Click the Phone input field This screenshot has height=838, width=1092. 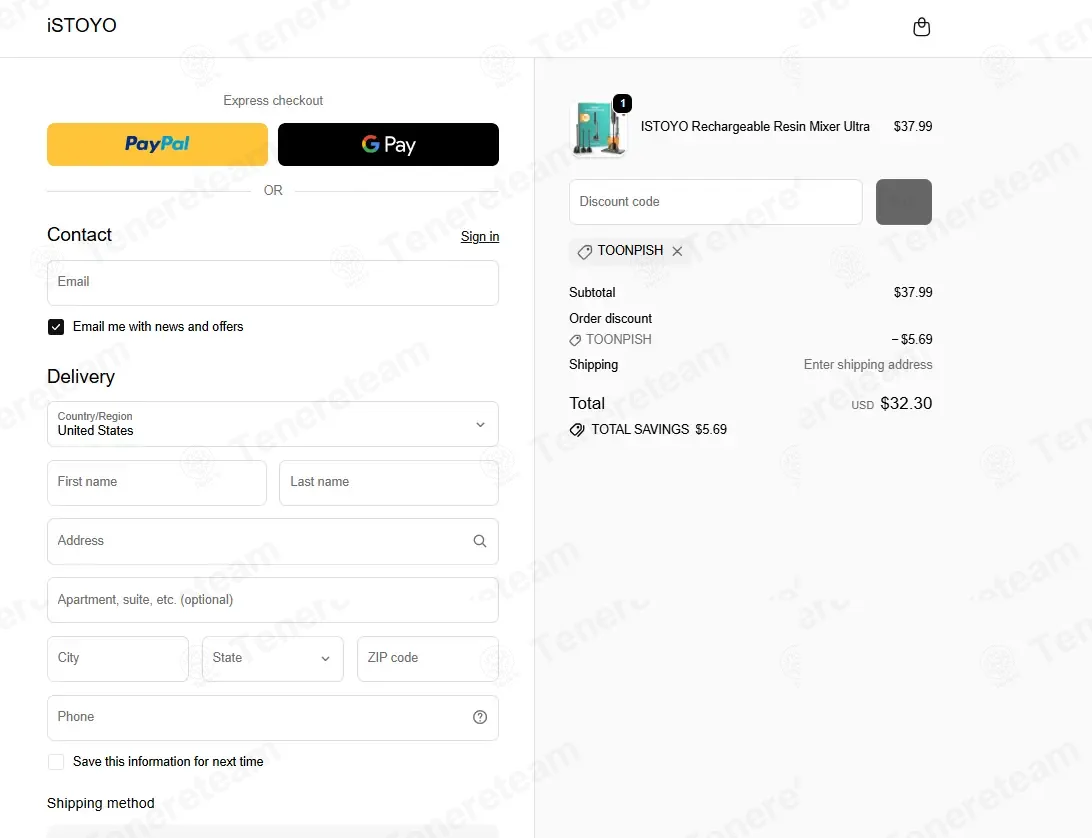(273, 717)
